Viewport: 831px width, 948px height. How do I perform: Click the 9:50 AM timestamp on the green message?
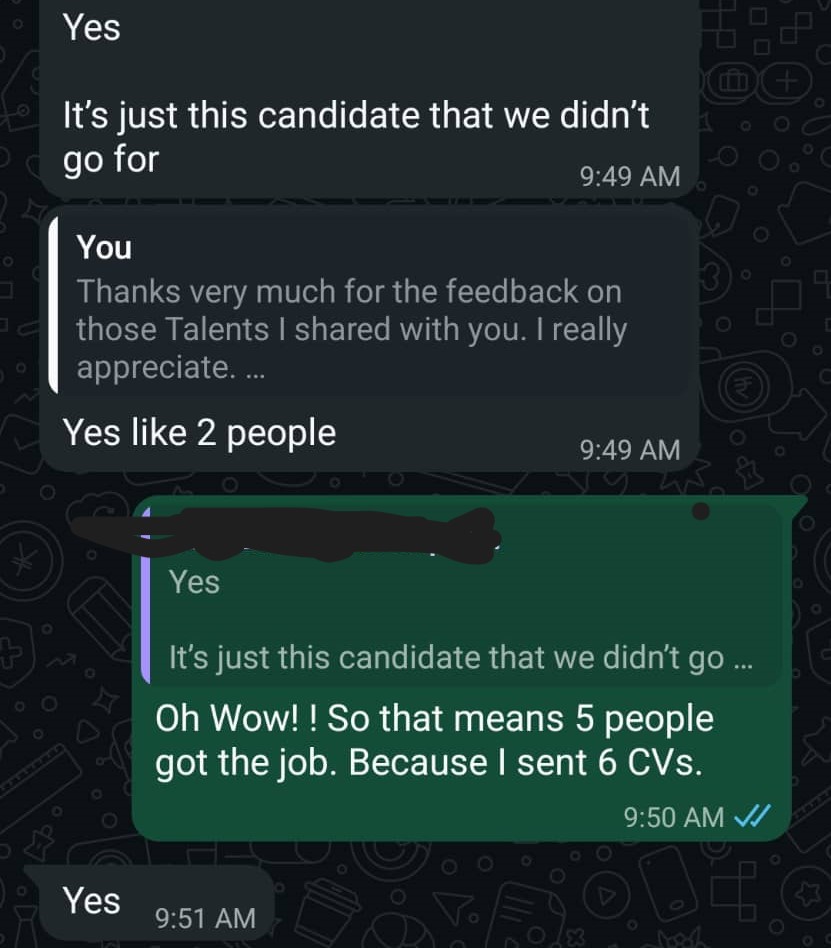673,817
